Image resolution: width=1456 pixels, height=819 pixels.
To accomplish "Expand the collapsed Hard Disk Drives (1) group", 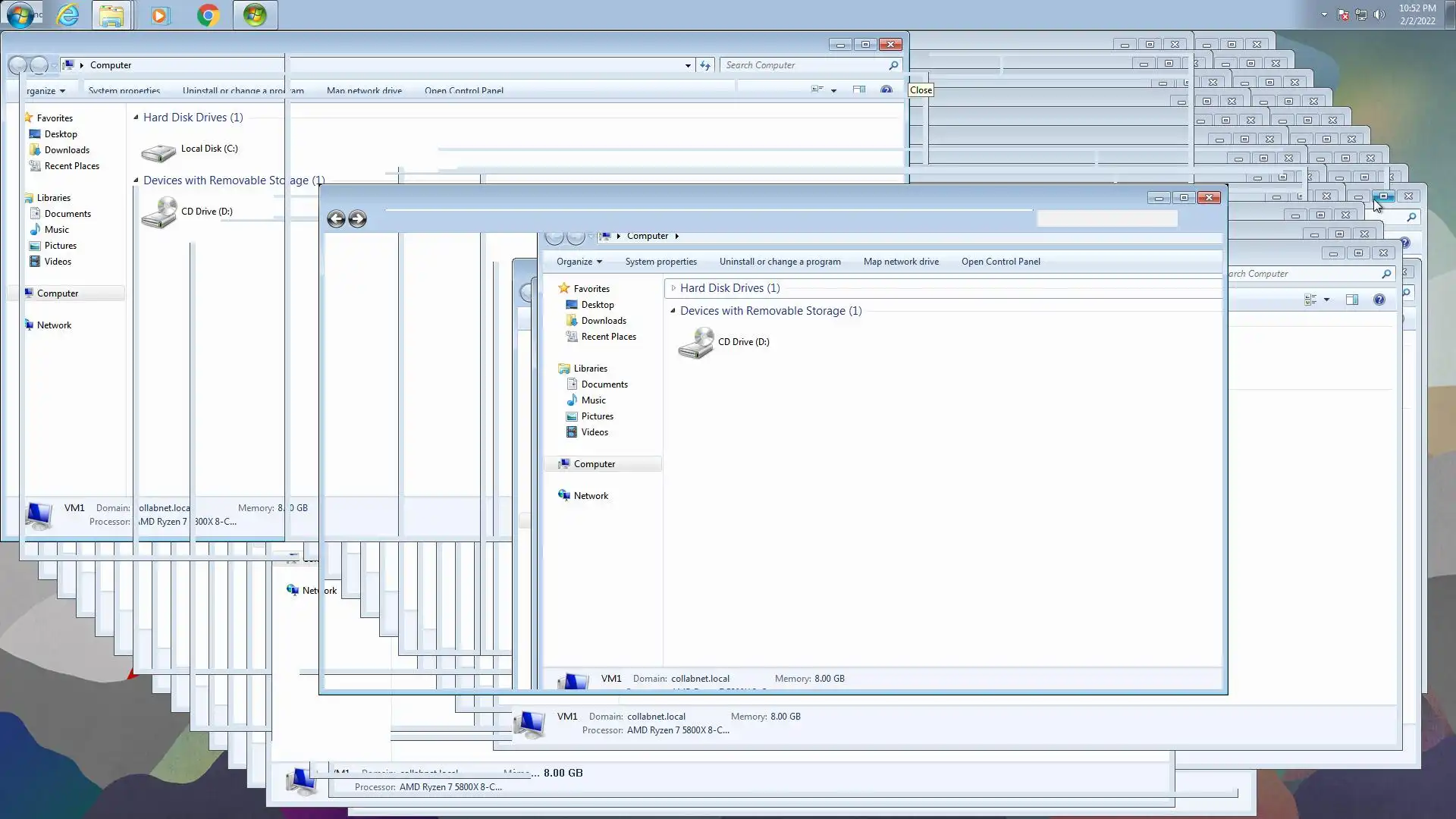I will pos(673,288).
